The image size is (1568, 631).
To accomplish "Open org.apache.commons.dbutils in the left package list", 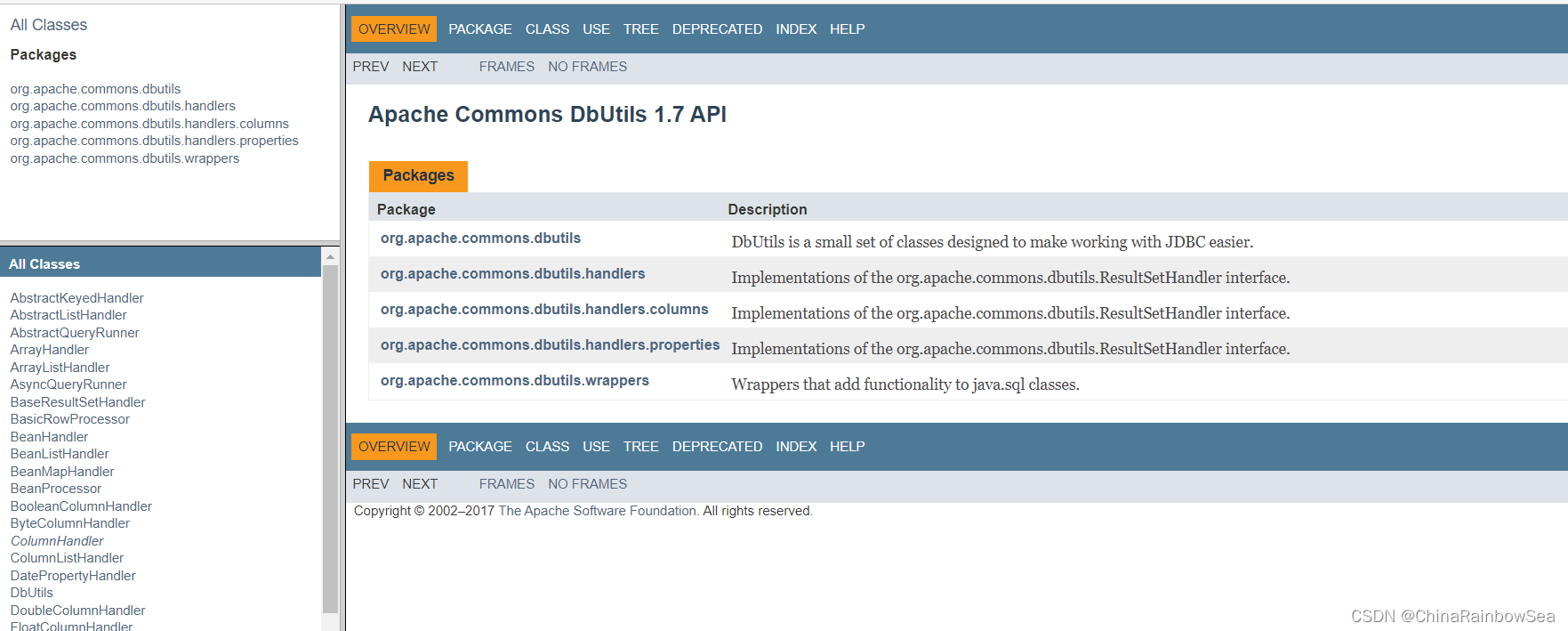I will (95, 89).
